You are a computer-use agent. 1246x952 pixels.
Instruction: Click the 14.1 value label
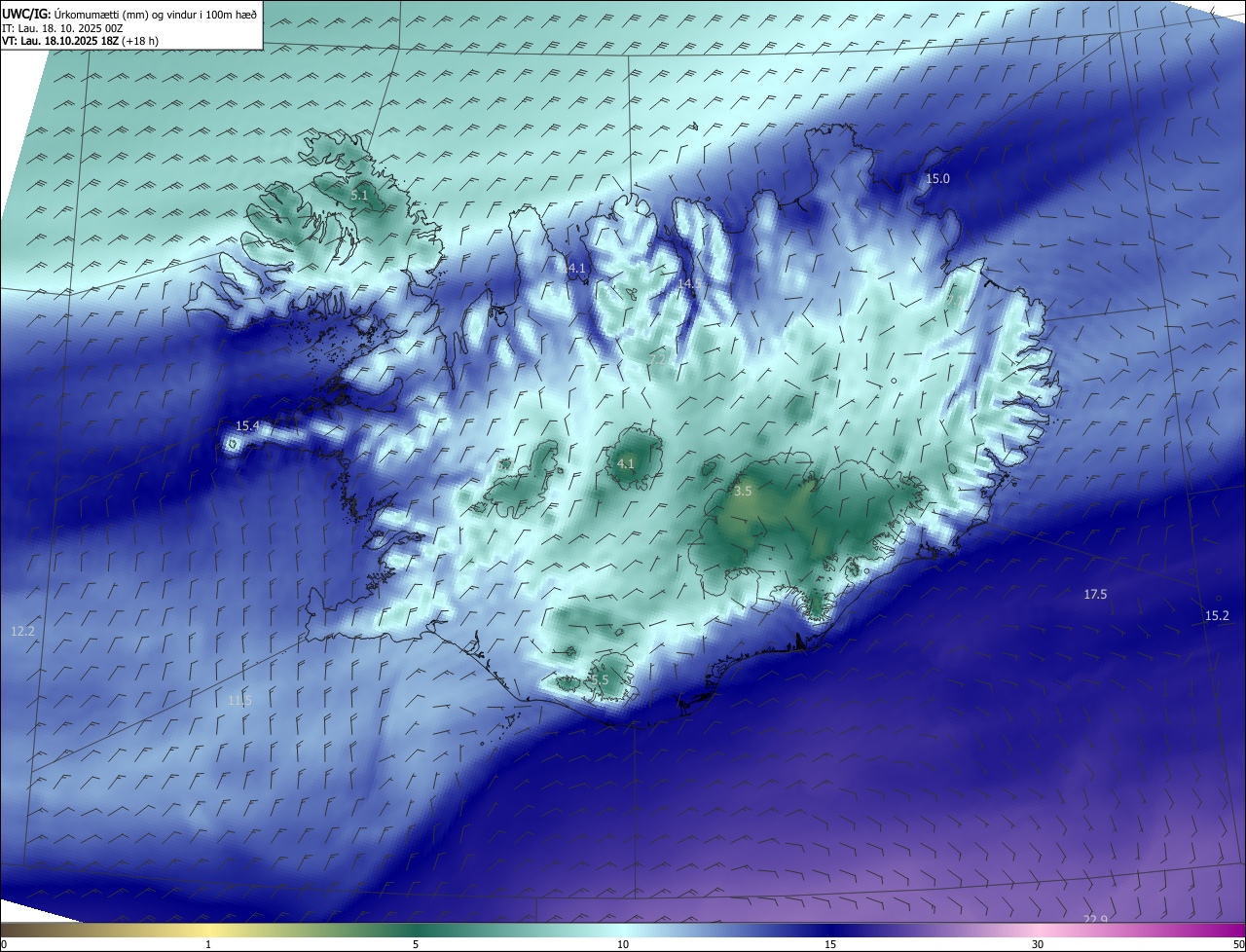tap(574, 268)
